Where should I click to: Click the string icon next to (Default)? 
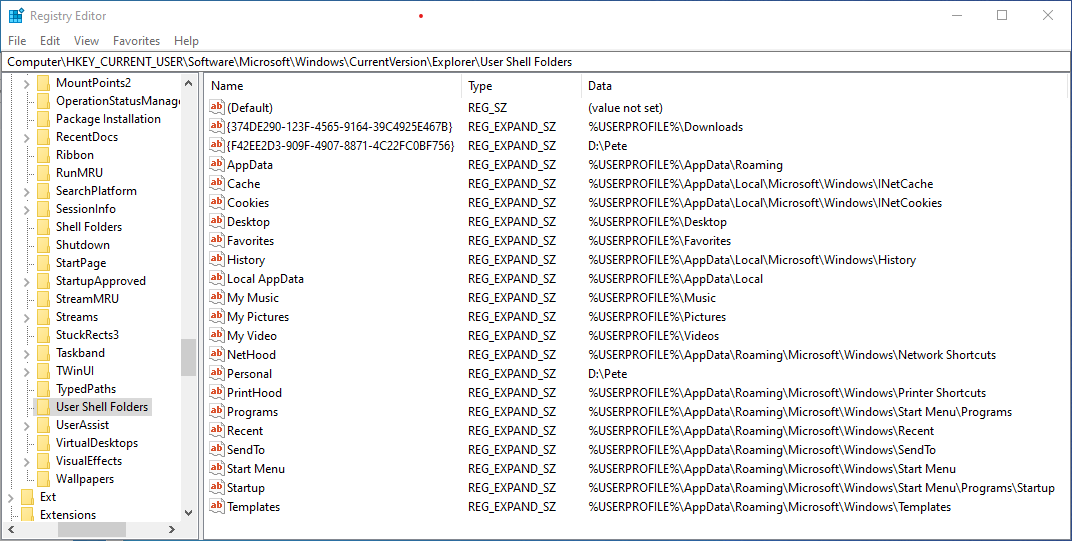tap(217, 107)
